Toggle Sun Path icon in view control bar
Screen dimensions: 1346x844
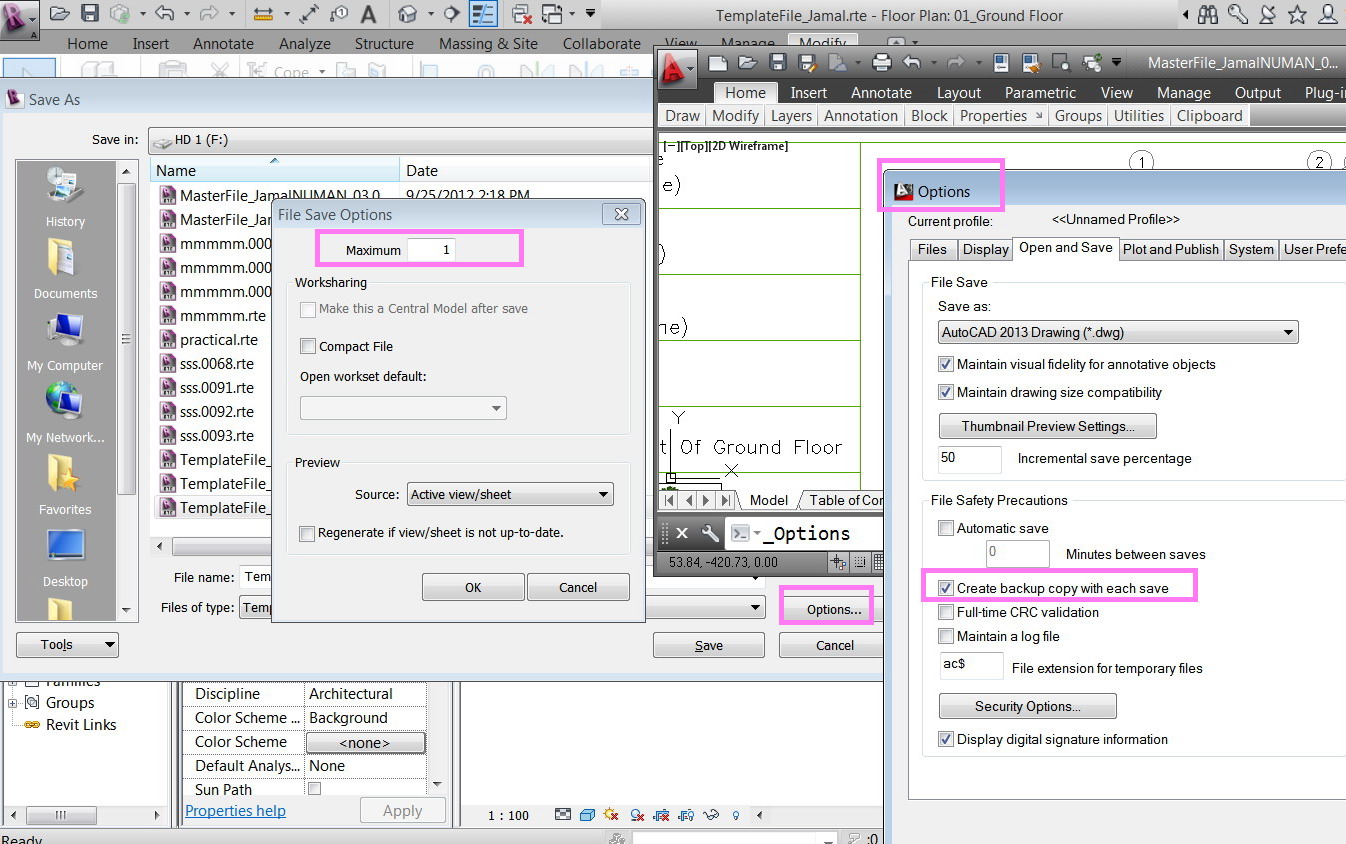click(x=611, y=815)
